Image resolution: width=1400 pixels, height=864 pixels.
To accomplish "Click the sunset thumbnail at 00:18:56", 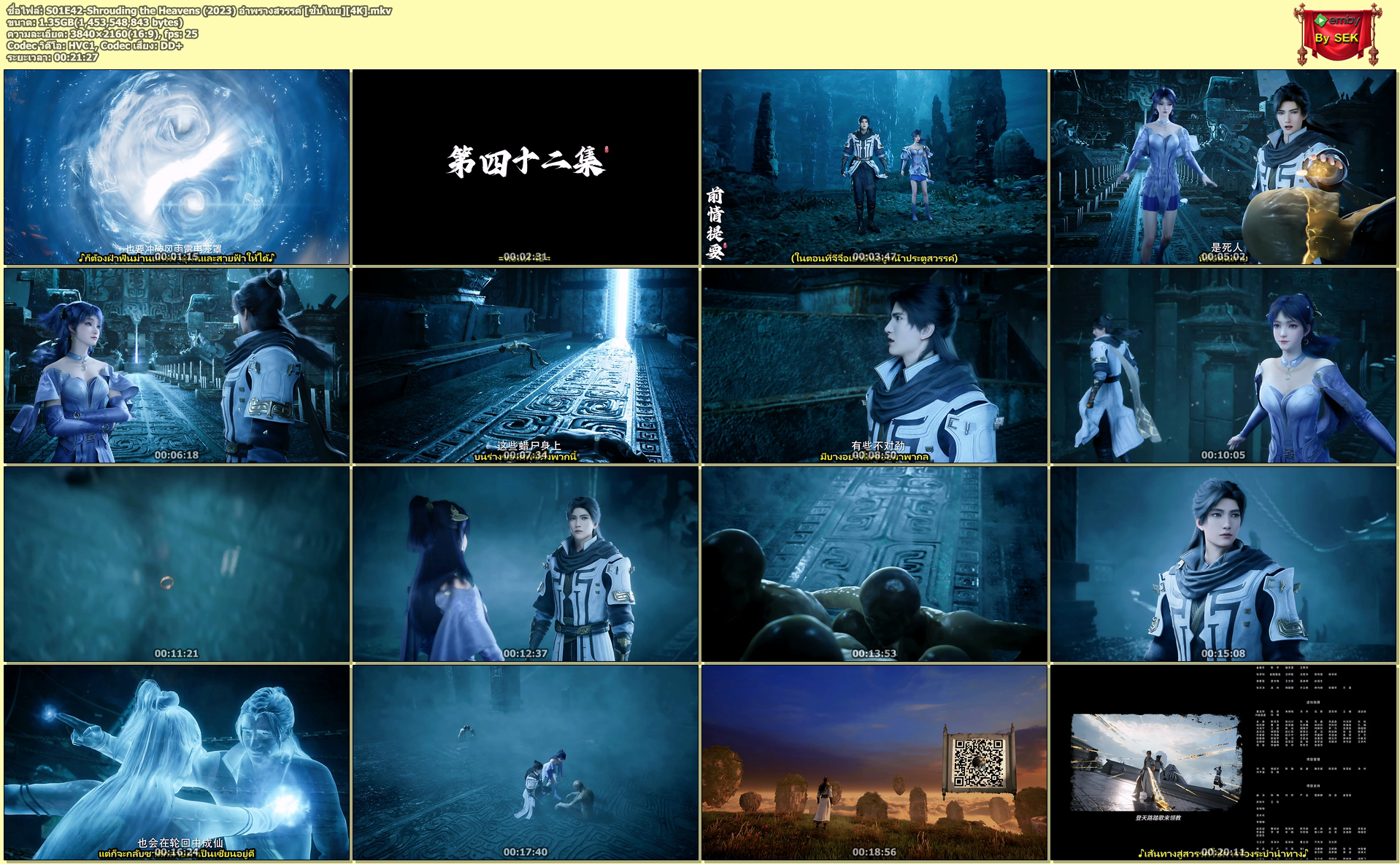I will 874,763.
